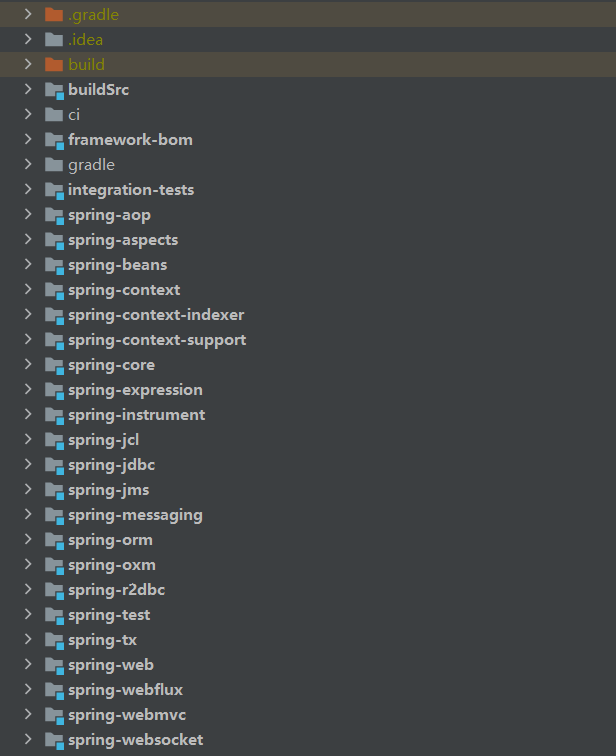Select the spring-r2dbc module label
Image resolution: width=616 pixels, height=756 pixels.
pyautogui.click(x=116, y=590)
